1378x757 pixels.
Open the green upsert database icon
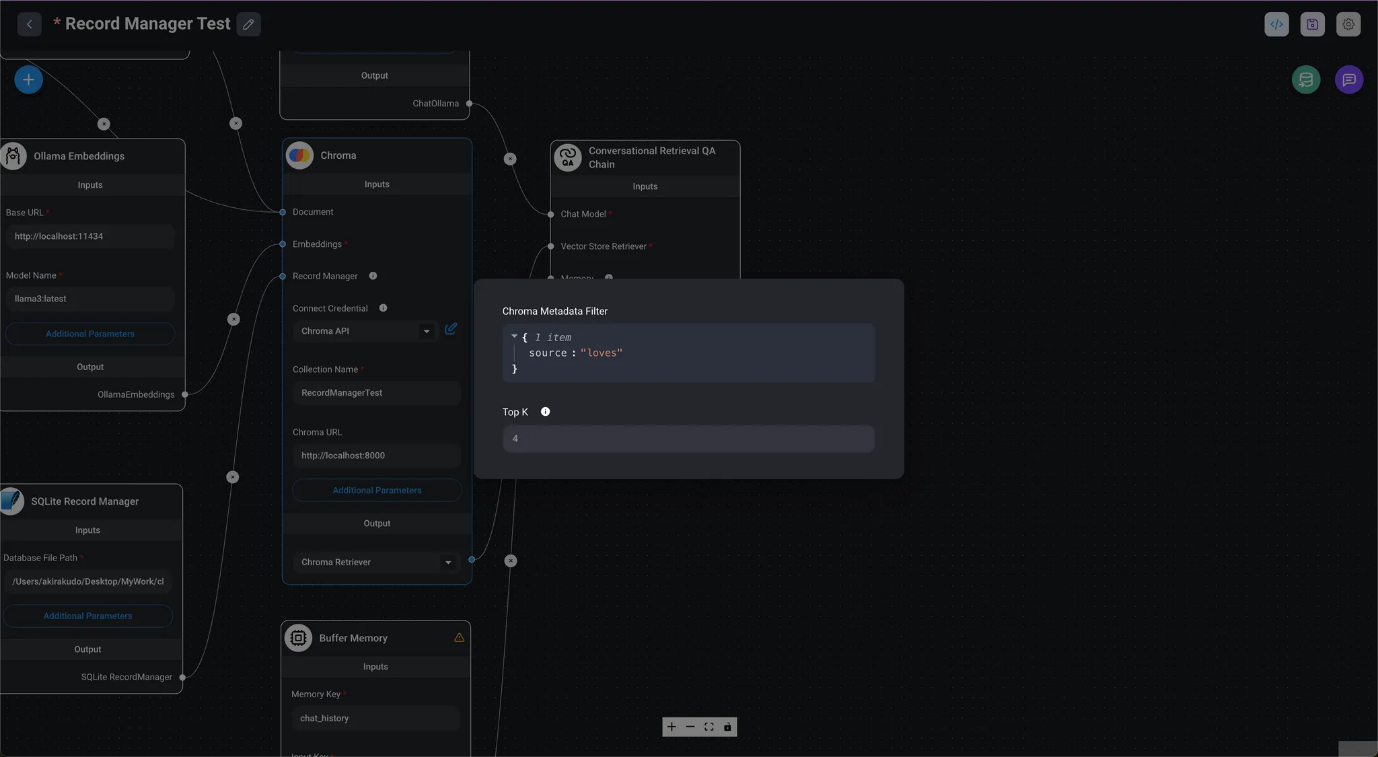tap(1305, 80)
